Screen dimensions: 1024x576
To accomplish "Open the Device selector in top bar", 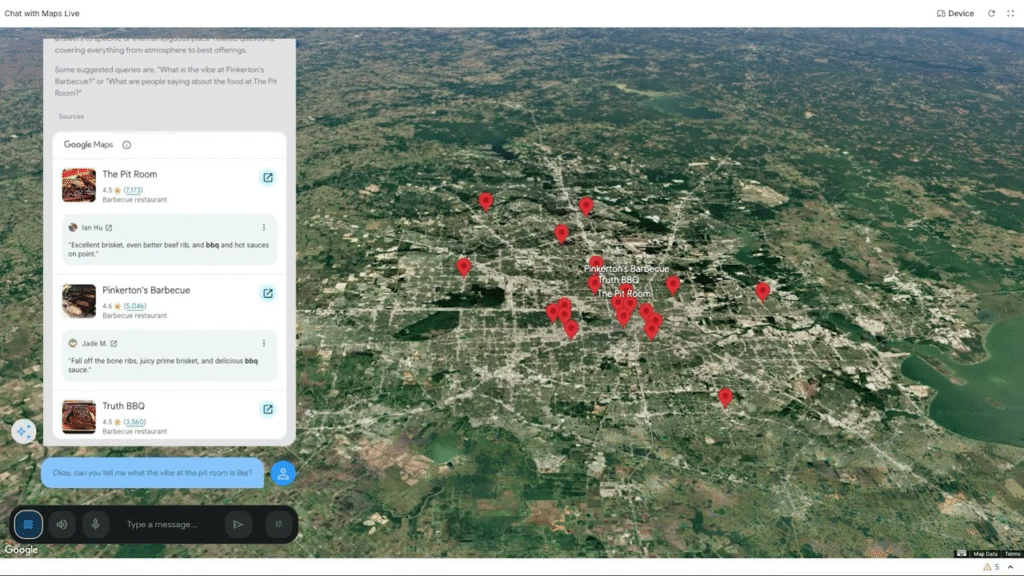I will (x=955, y=14).
